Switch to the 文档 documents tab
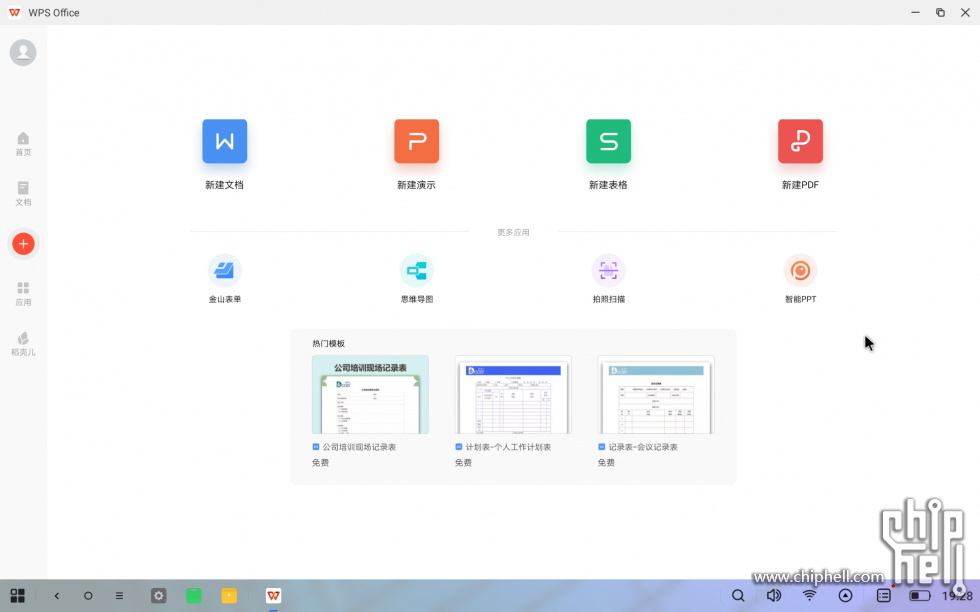Screen dimensions: 980x612 [x=23, y=193]
